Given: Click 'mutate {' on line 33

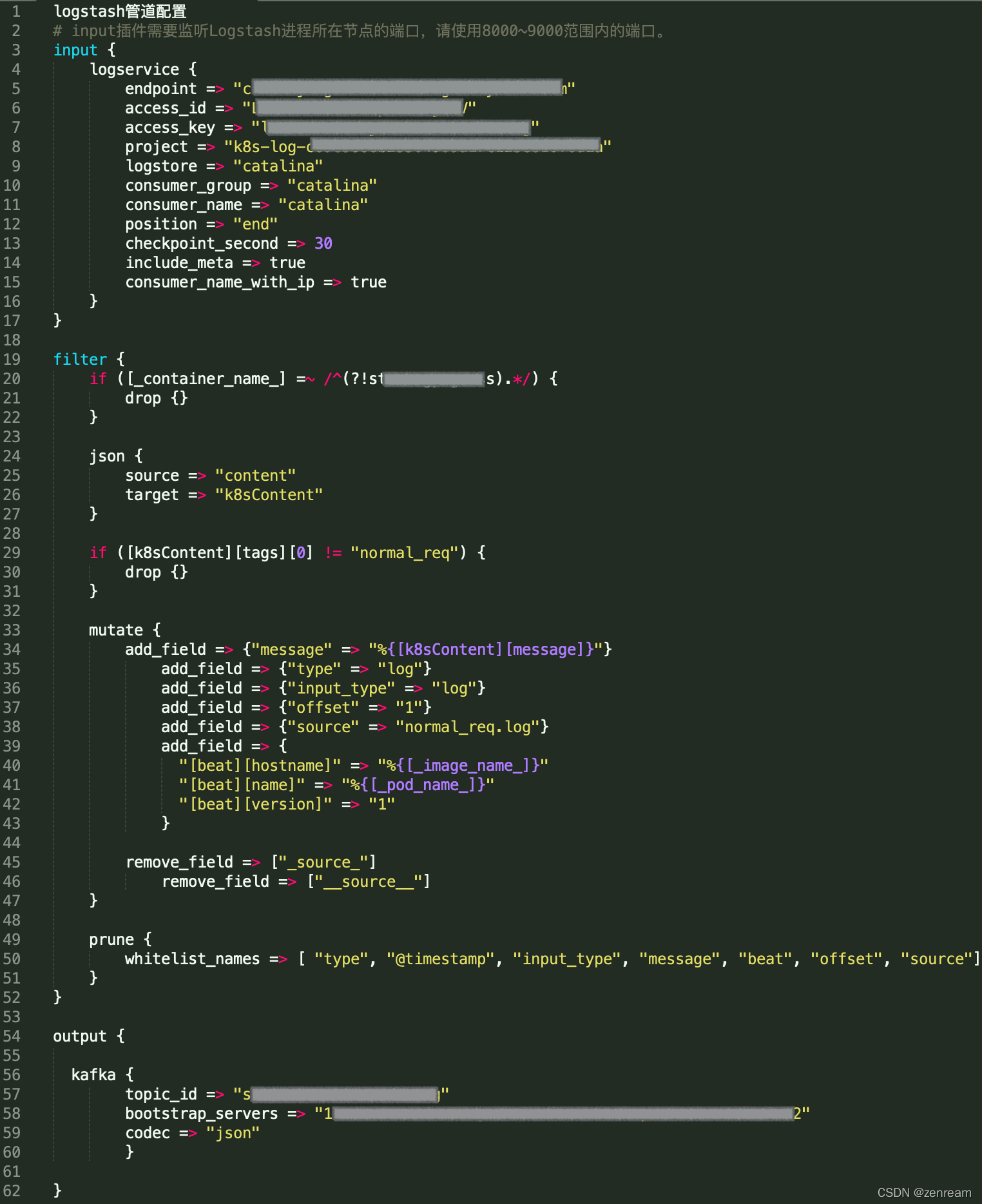Looking at the screenshot, I should [x=125, y=630].
